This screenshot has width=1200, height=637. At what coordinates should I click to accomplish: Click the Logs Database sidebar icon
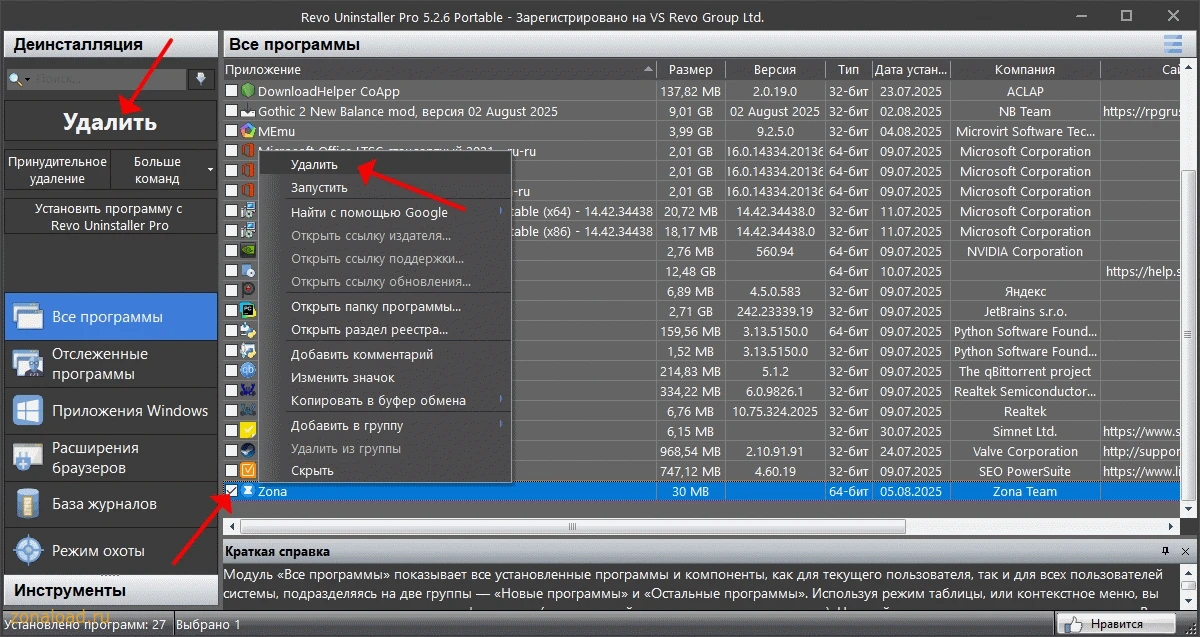(26, 504)
